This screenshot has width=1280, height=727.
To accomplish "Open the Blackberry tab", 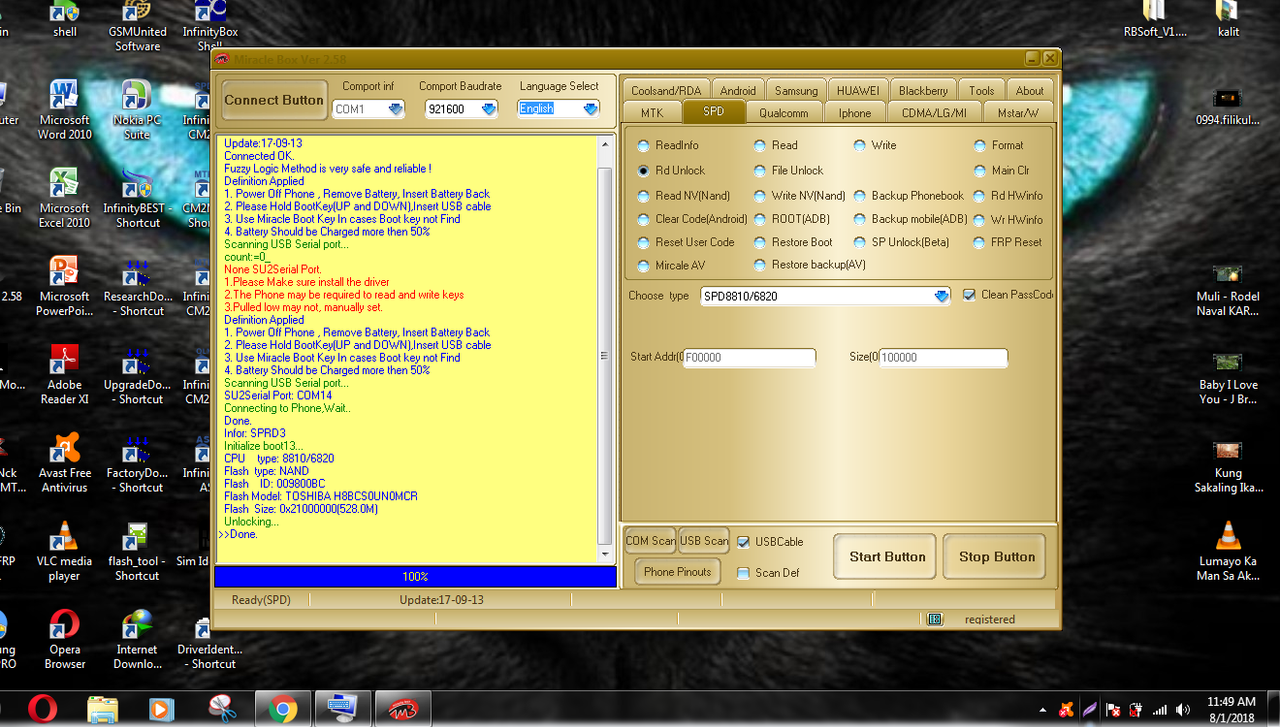I will pyautogui.click(x=922, y=90).
